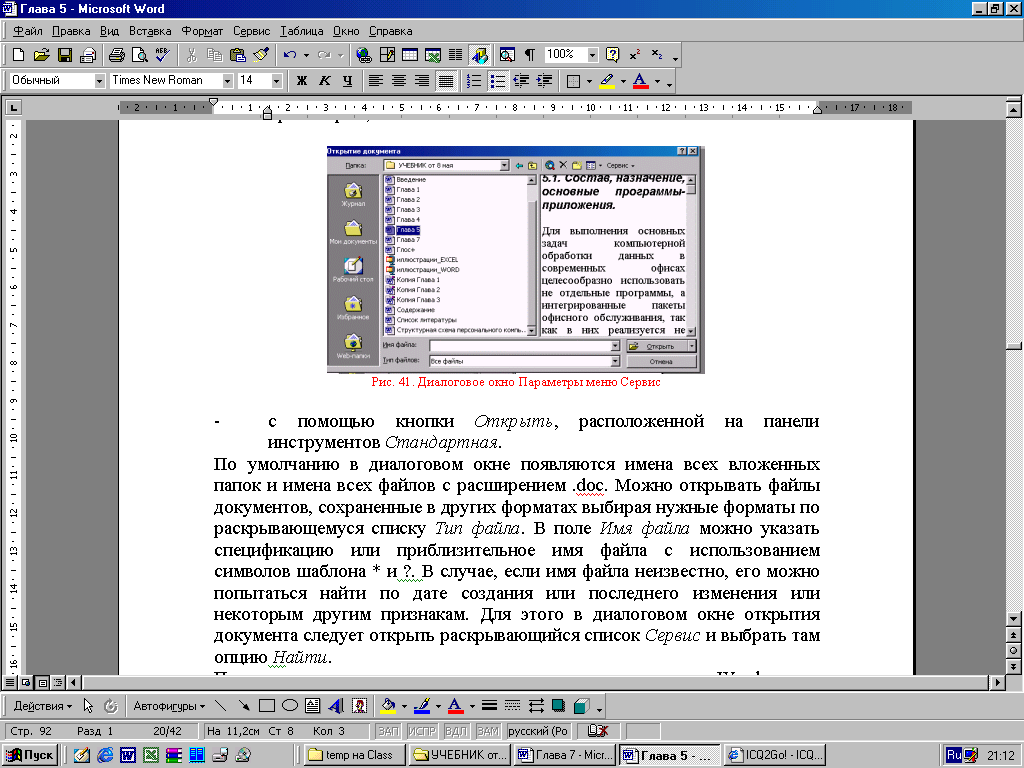
Task: Click the Decrease Indent icon
Action: [x=521, y=81]
